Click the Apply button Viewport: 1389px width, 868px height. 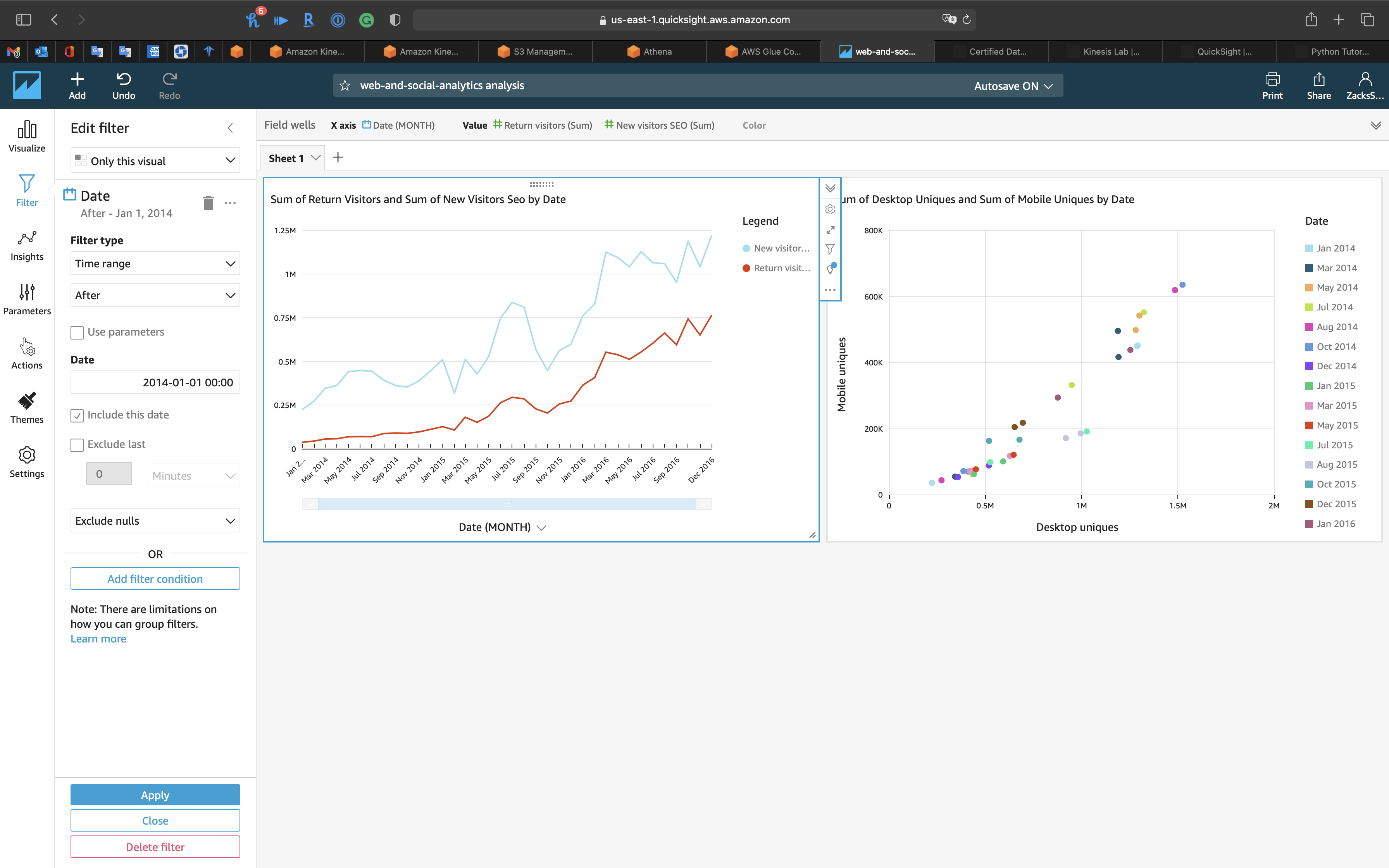155,795
